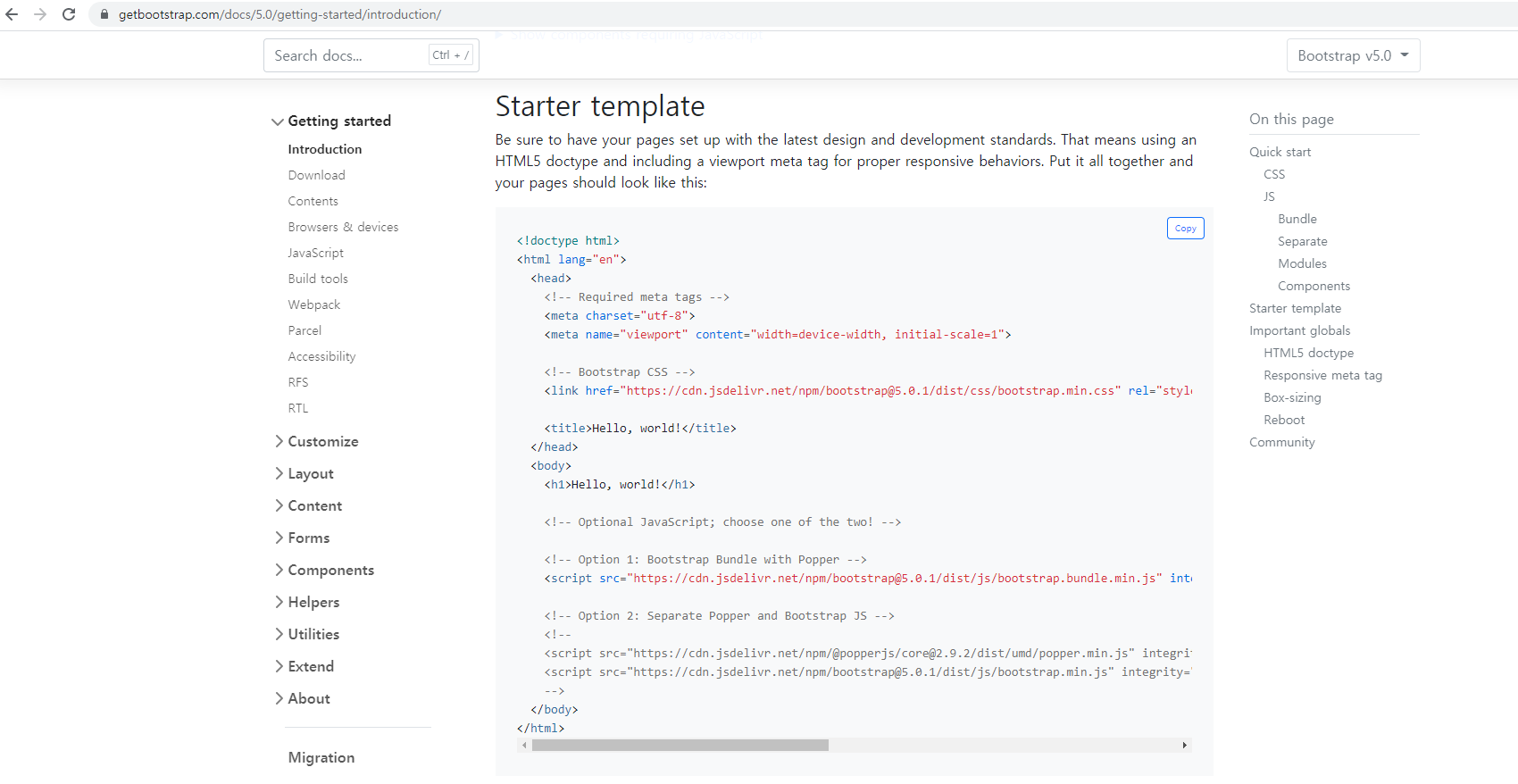Open the Migration link

point(321,757)
